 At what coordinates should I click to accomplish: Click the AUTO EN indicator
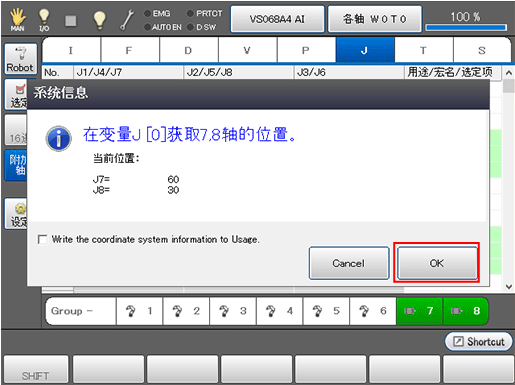pyautogui.click(x=163, y=27)
